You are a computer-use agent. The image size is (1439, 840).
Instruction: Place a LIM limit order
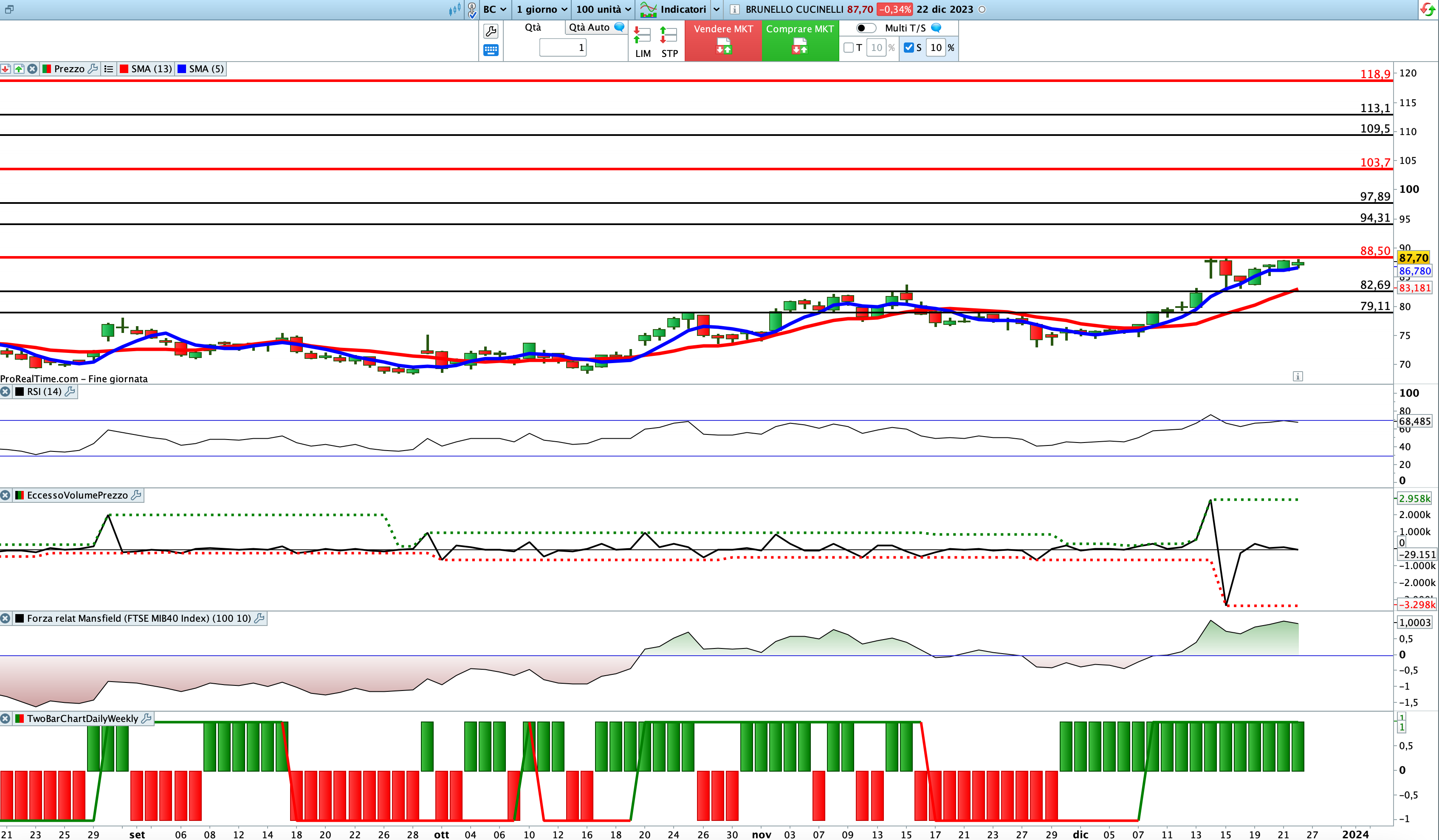tap(643, 42)
